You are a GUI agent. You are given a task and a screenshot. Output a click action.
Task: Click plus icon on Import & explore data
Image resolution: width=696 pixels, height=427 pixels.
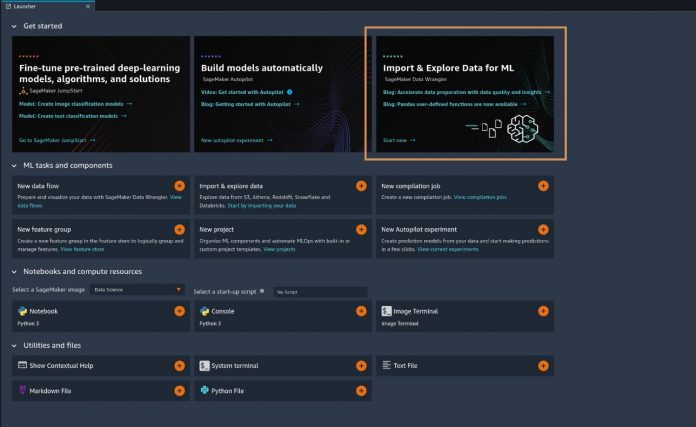(361, 186)
